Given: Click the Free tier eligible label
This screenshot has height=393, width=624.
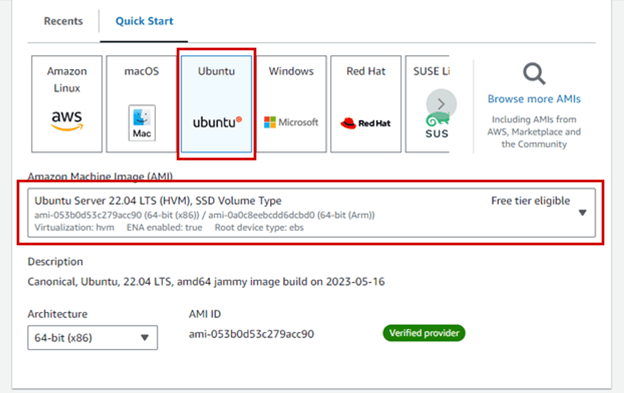Looking at the screenshot, I should click(x=530, y=200).
